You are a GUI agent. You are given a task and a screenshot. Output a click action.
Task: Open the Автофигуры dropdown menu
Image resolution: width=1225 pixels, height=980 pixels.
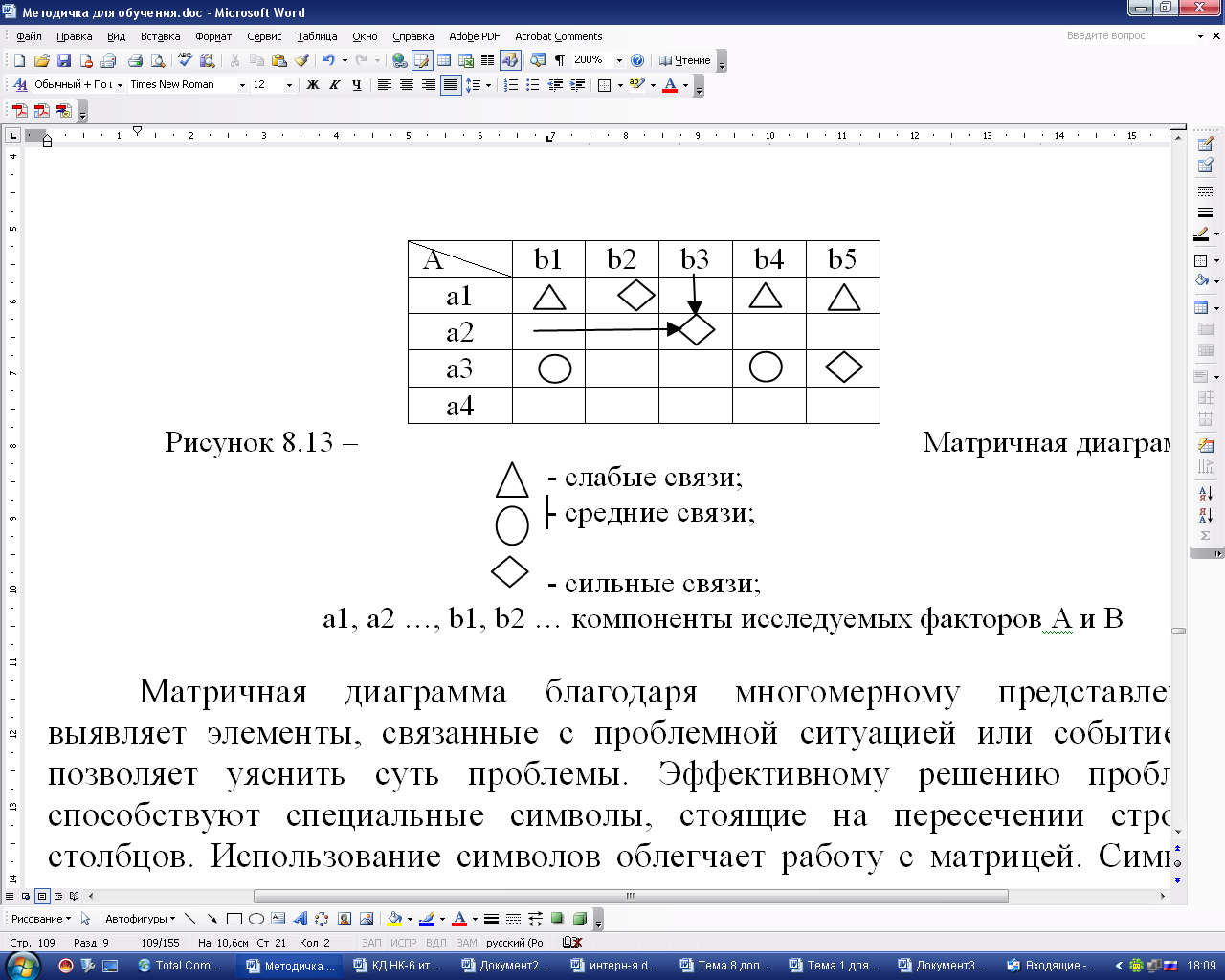coord(140,919)
